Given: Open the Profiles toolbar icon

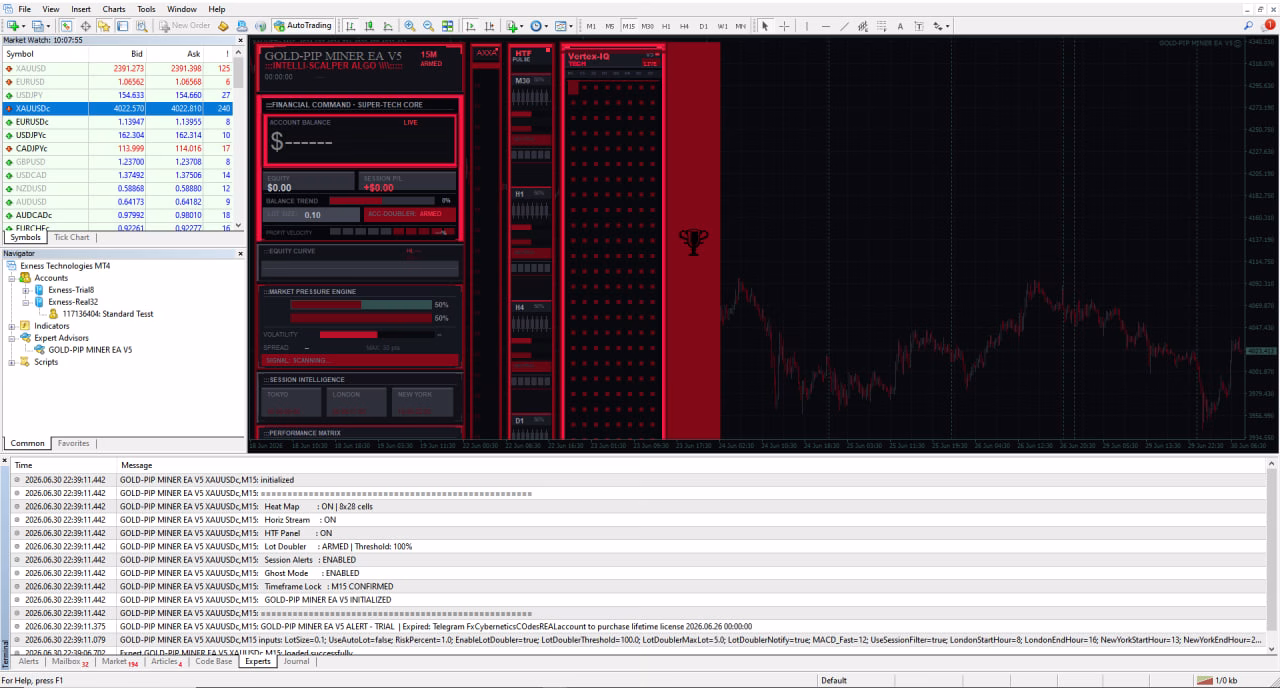Looking at the screenshot, I should 37,25.
